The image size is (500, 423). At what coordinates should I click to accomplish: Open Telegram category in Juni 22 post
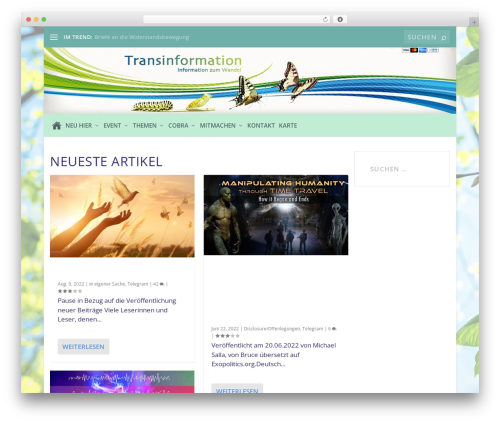click(313, 329)
